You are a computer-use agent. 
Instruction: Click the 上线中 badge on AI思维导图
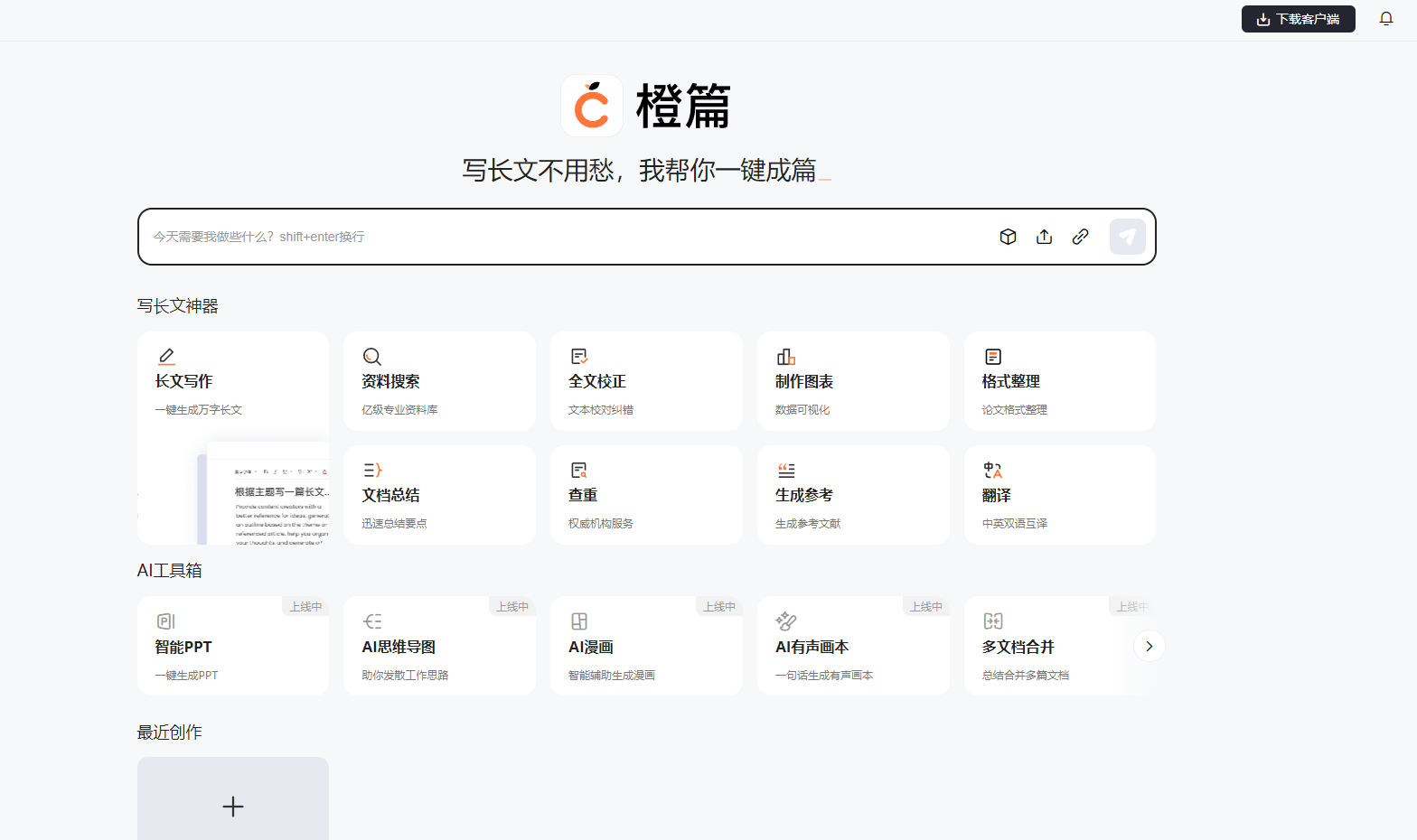pos(512,606)
